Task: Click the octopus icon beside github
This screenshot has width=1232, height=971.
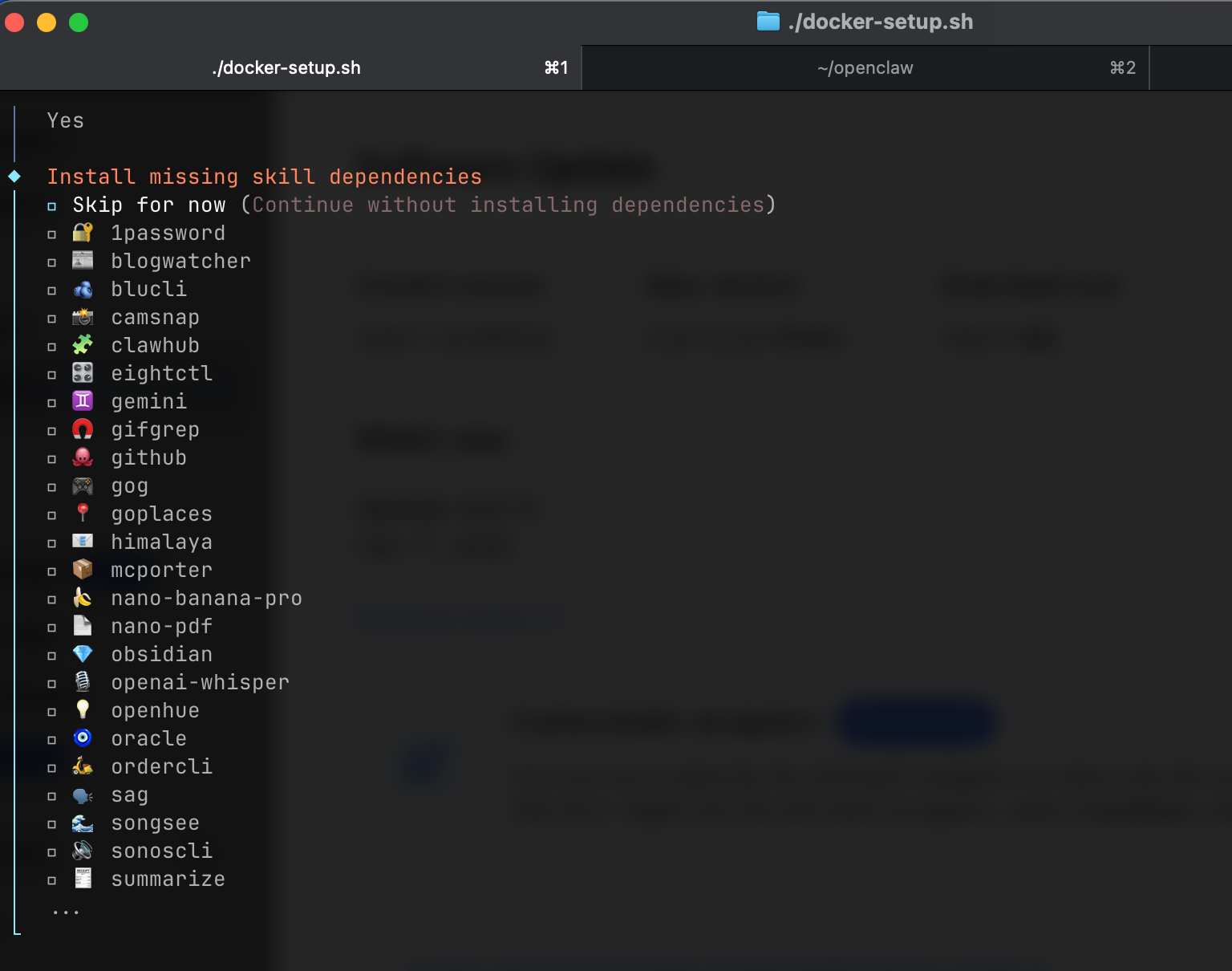Action: (83, 457)
